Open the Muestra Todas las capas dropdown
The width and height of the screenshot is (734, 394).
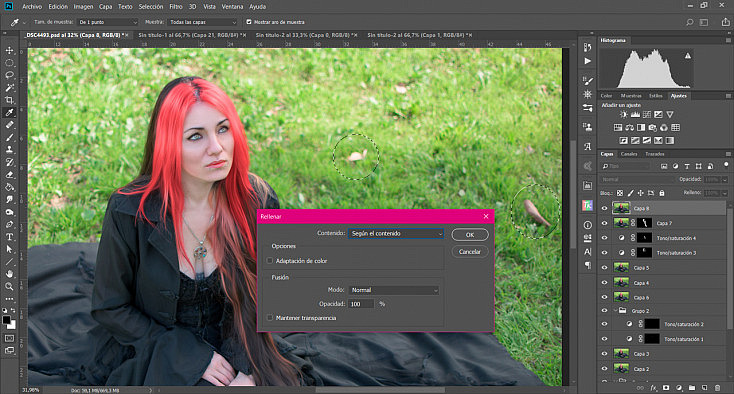[203, 22]
